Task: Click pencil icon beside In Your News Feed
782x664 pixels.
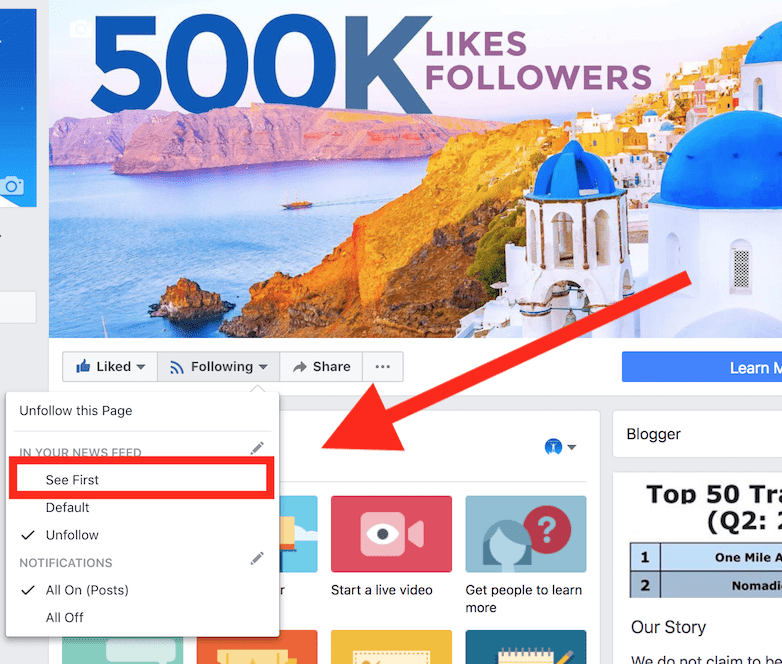Action: 257,448
